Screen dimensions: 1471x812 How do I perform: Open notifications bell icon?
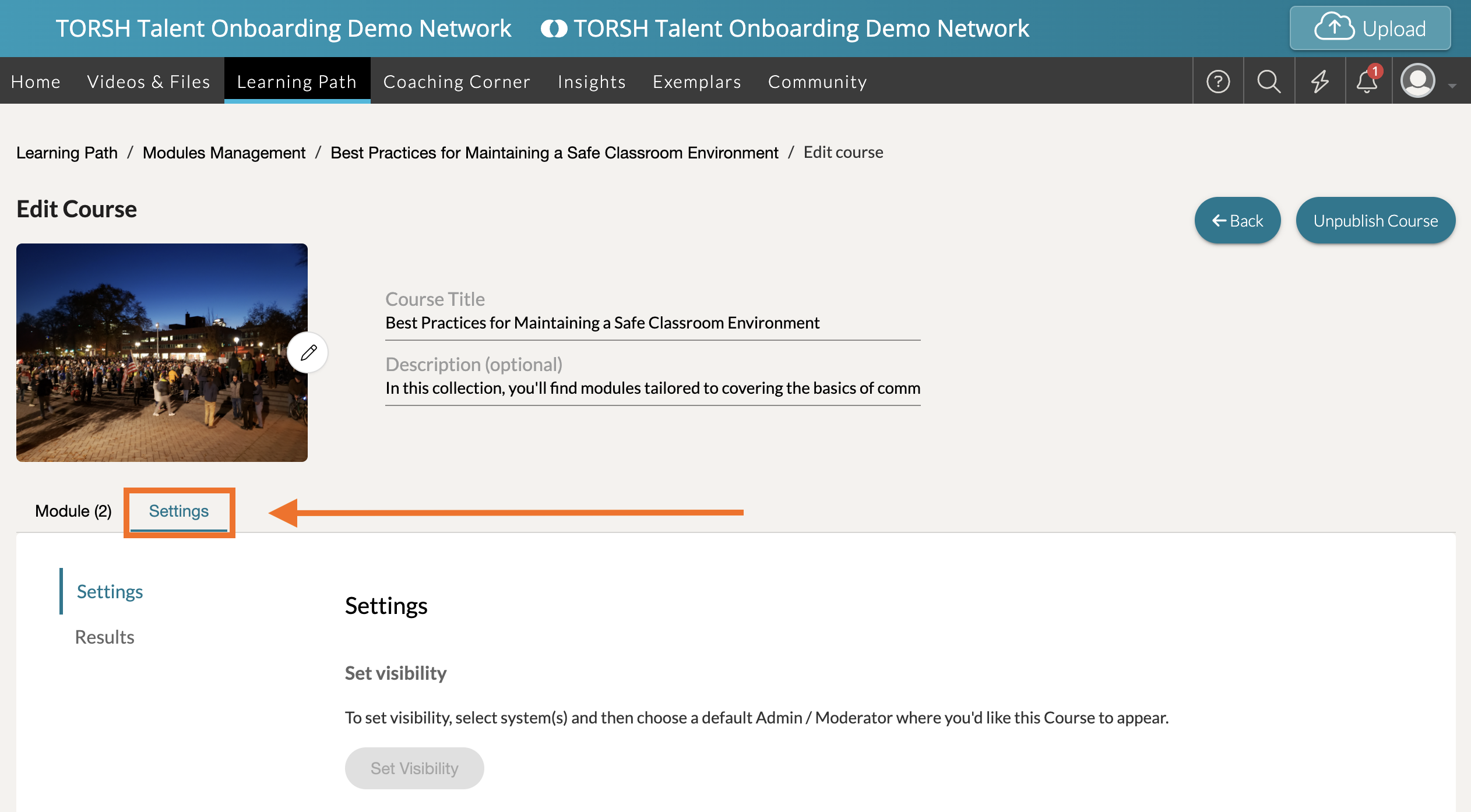point(1367,82)
